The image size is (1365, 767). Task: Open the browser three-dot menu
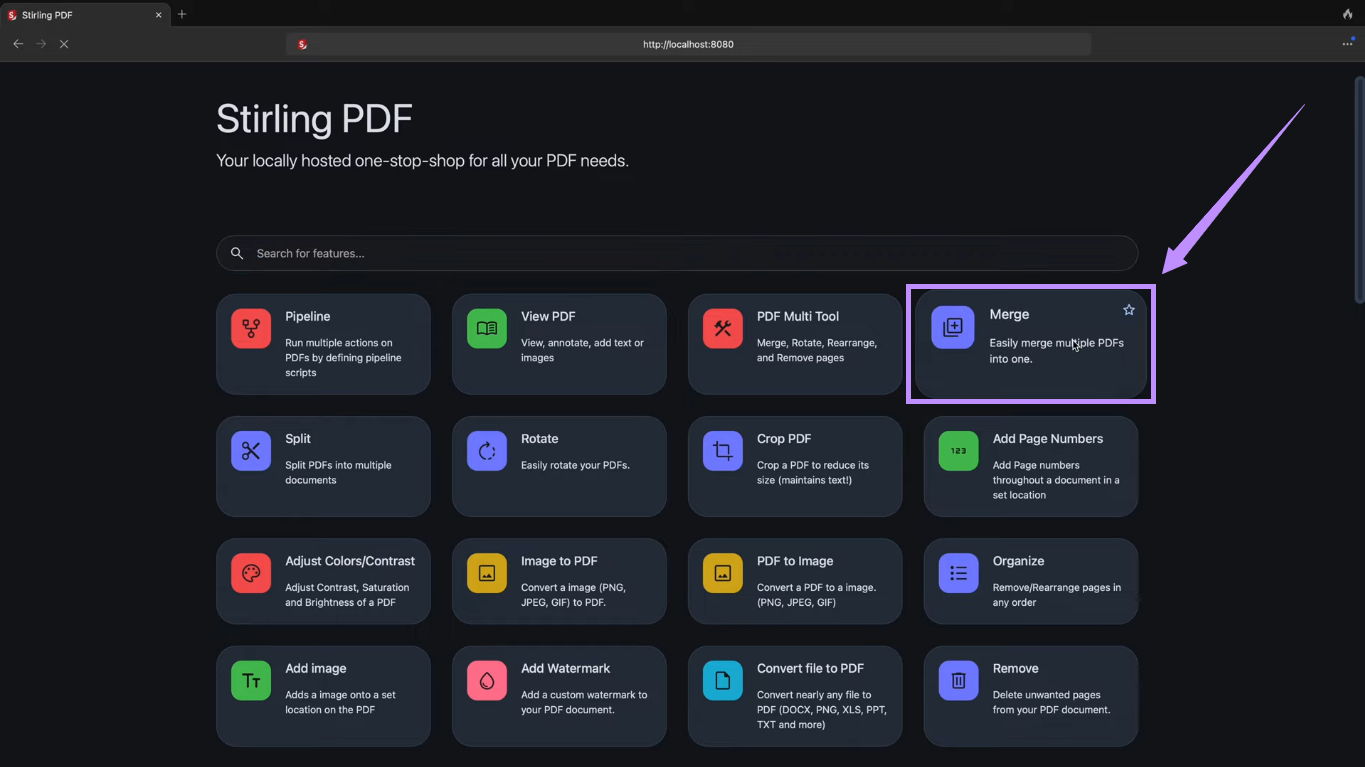pyautogui.click(x=1347, y=44)
